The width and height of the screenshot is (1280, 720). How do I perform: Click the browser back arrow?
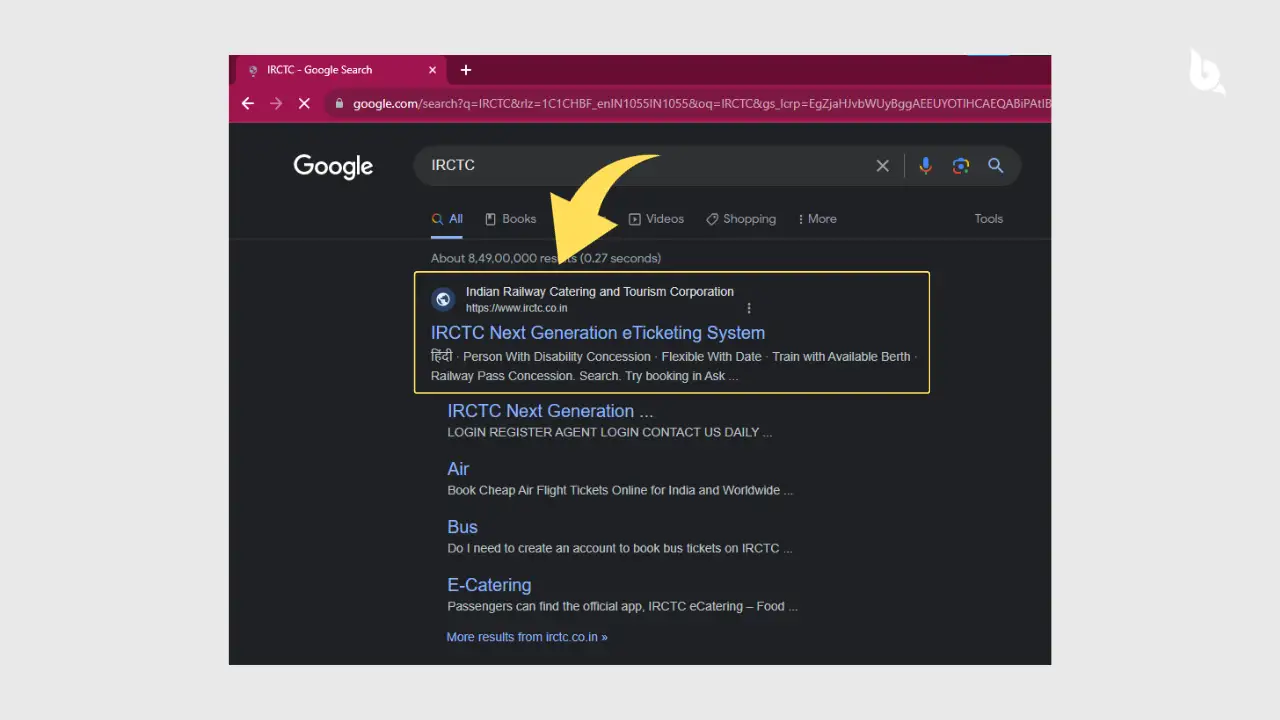coord(248,103)
